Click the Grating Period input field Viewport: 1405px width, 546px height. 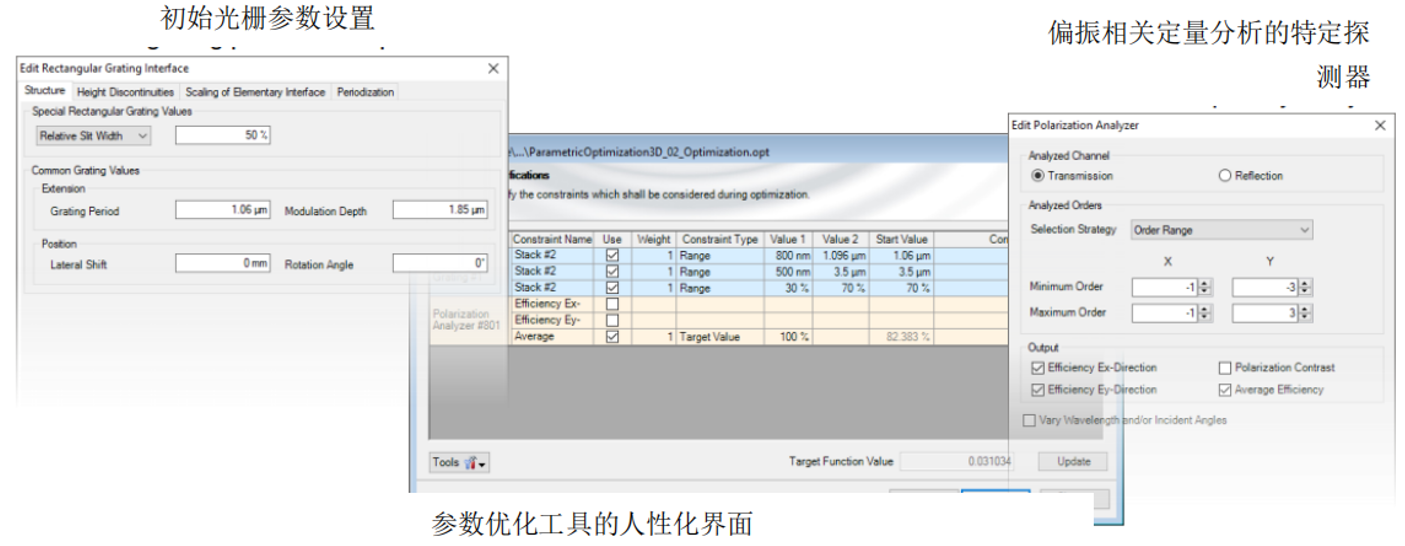[x=222, y=211]
